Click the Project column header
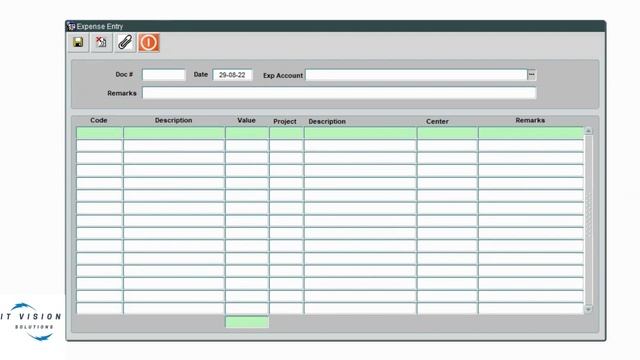 285,122
